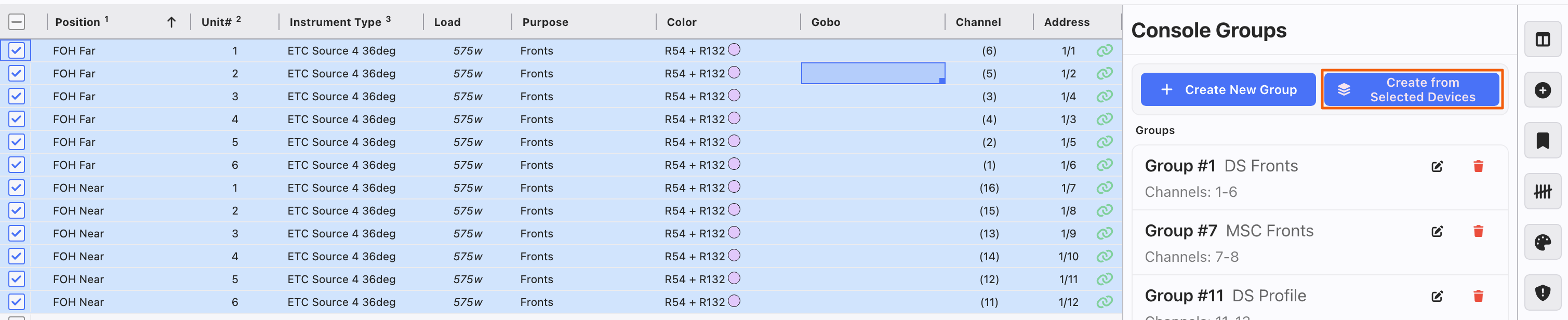Open the tally marks sidebar panel

pos(1542,192)
